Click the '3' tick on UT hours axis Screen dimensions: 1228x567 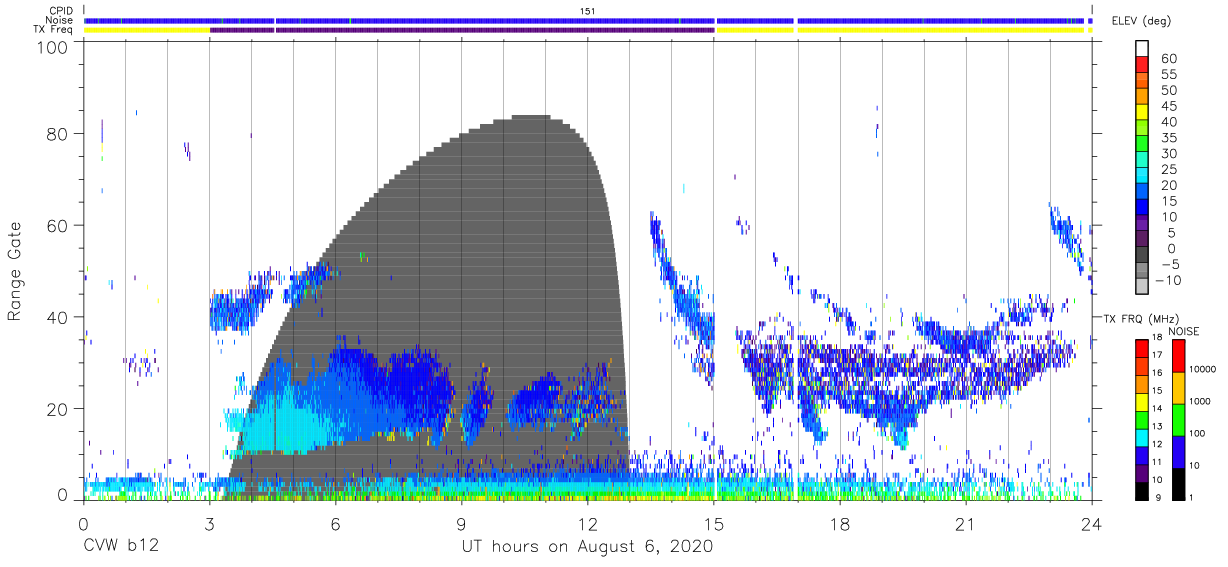[x=209, y=523]
